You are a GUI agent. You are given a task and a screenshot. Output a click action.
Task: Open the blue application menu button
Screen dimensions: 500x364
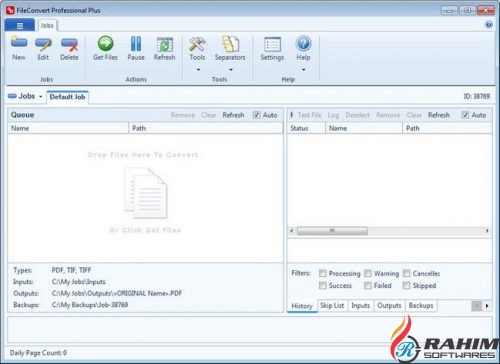(x=20, y=25)
